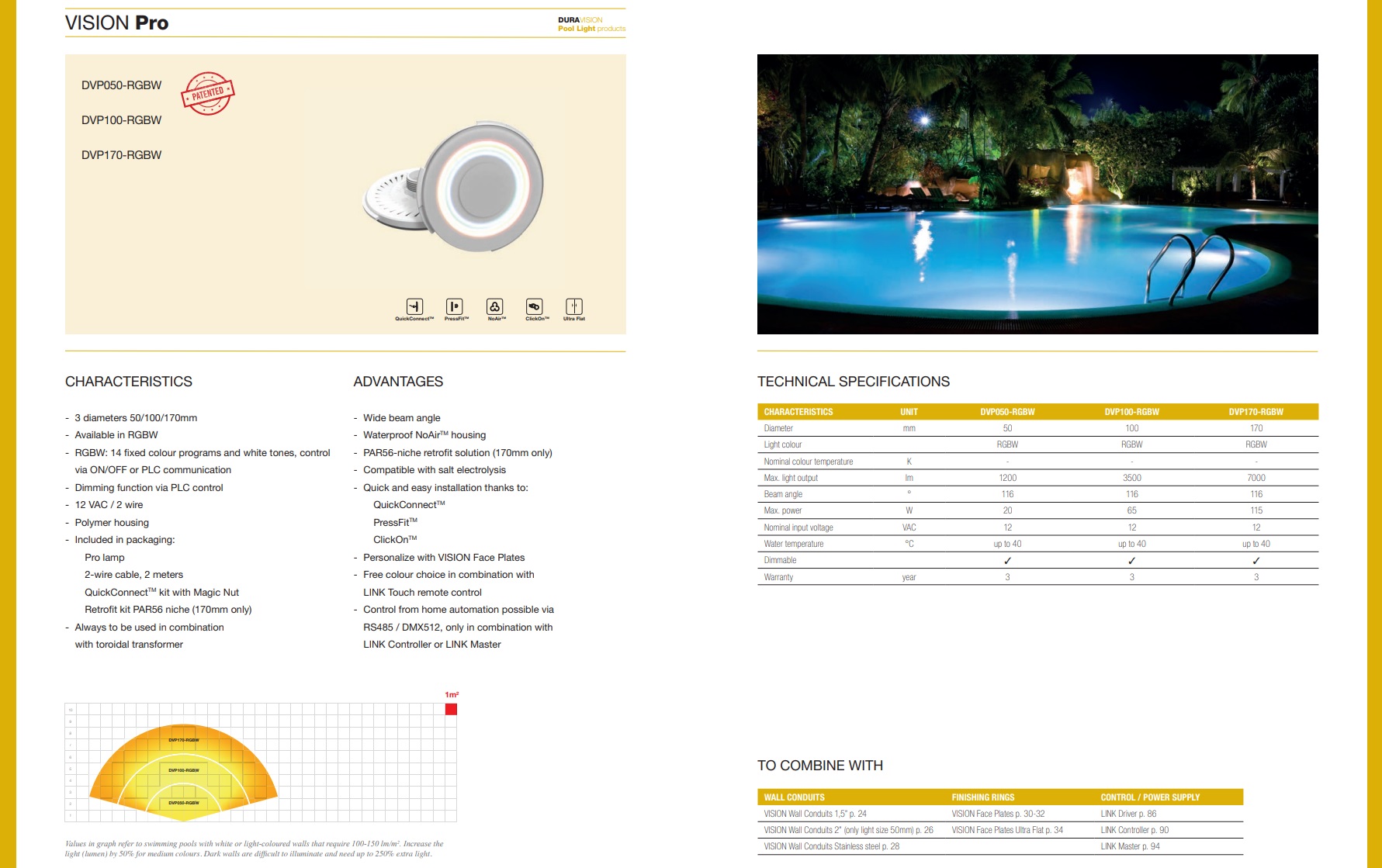Open LINK Master p. 94 reference
This screenshot has width=1382, height=868.
click(x=1130, y=846)
